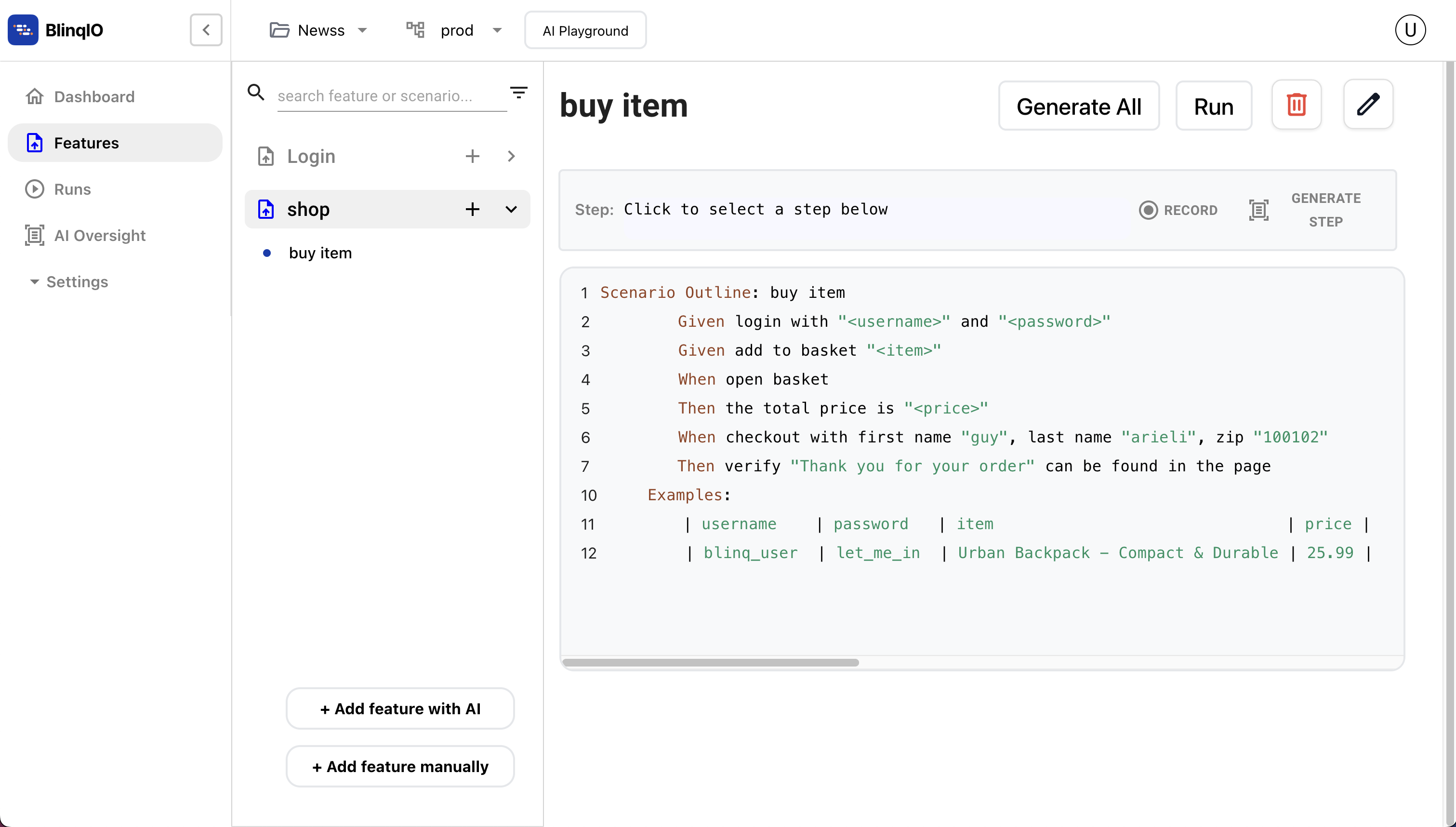Select step 'When open basket'
Screen dimensions: 1456x827
tap(753, 379)
